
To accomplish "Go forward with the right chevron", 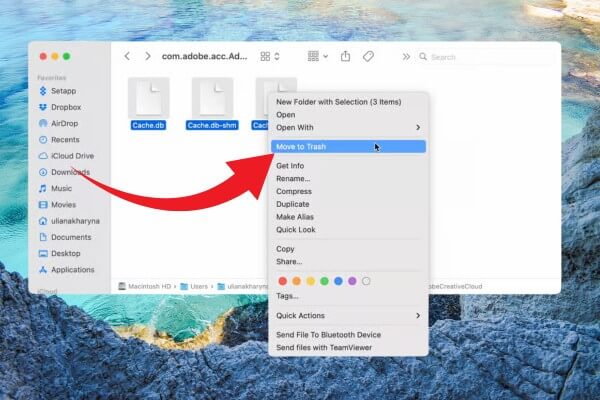I will 148,57.
